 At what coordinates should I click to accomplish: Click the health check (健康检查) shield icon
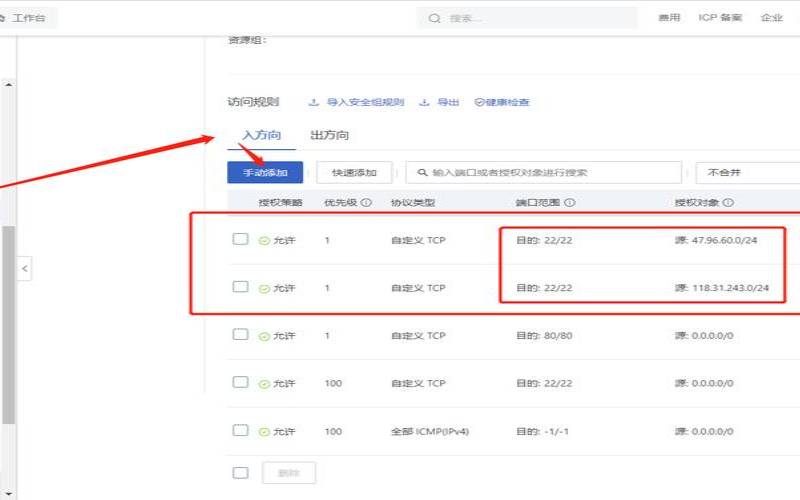pos(479,102)
